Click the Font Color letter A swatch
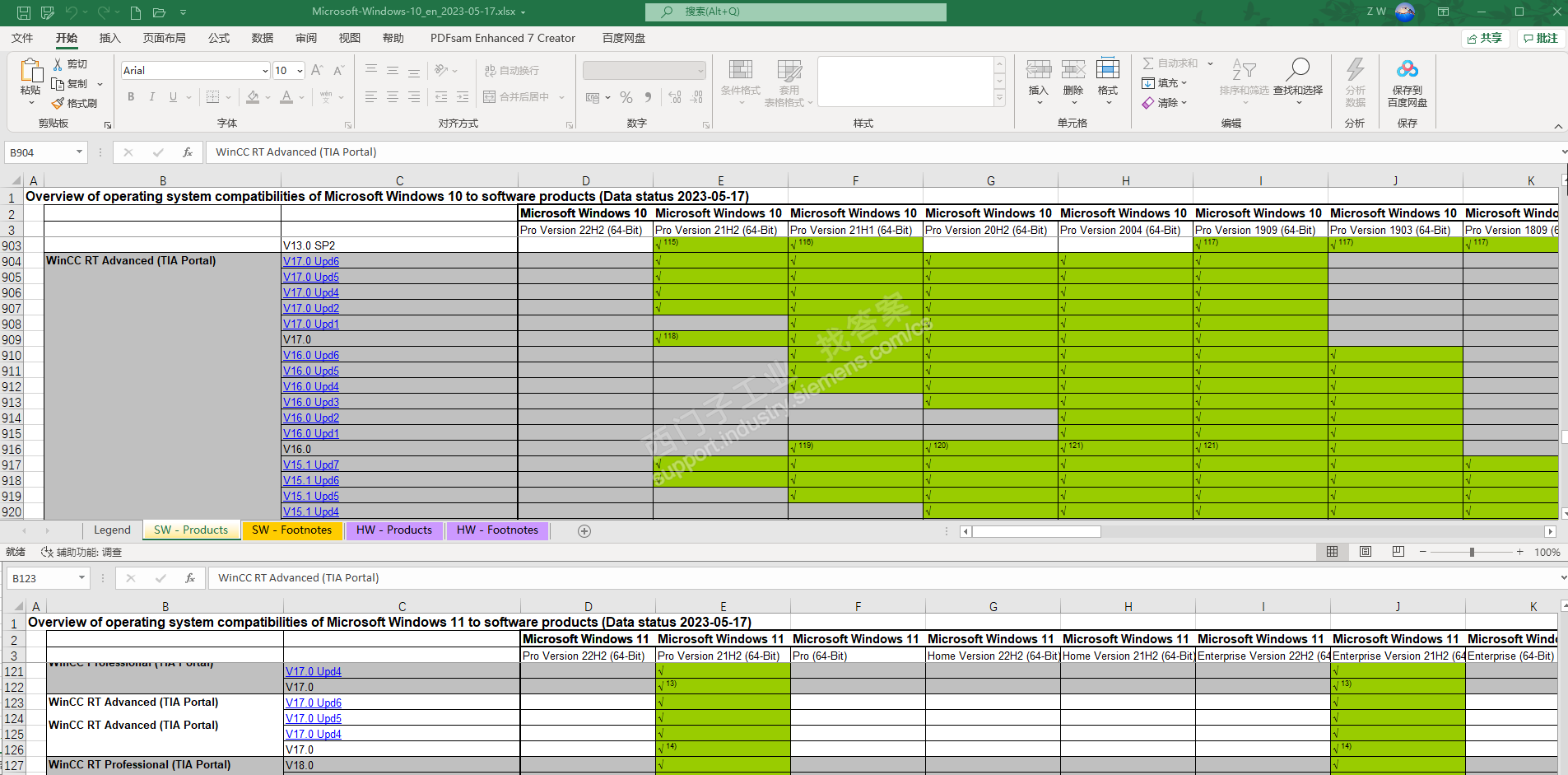Viewport: 1568px width, 775px height. click(x=286, y=97)
